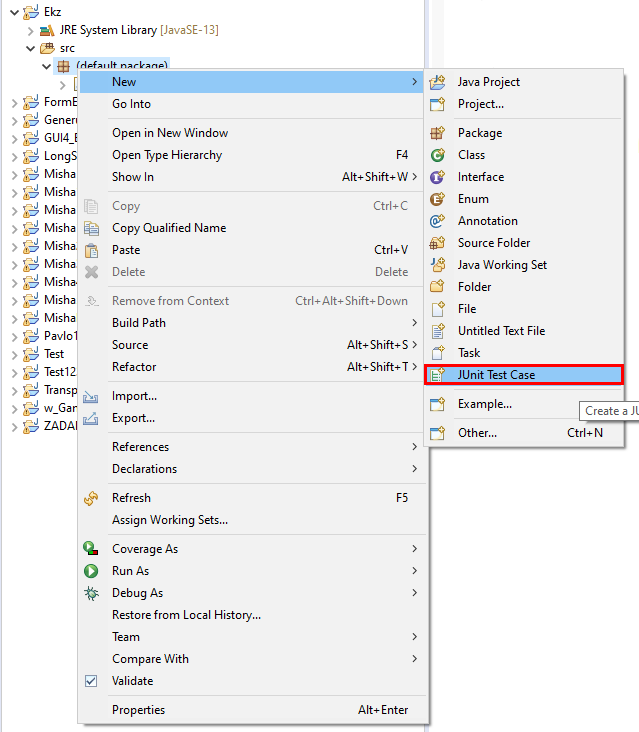639x732 pixels.
Task: Open the Refactor submenu entry
Action: 252,367
